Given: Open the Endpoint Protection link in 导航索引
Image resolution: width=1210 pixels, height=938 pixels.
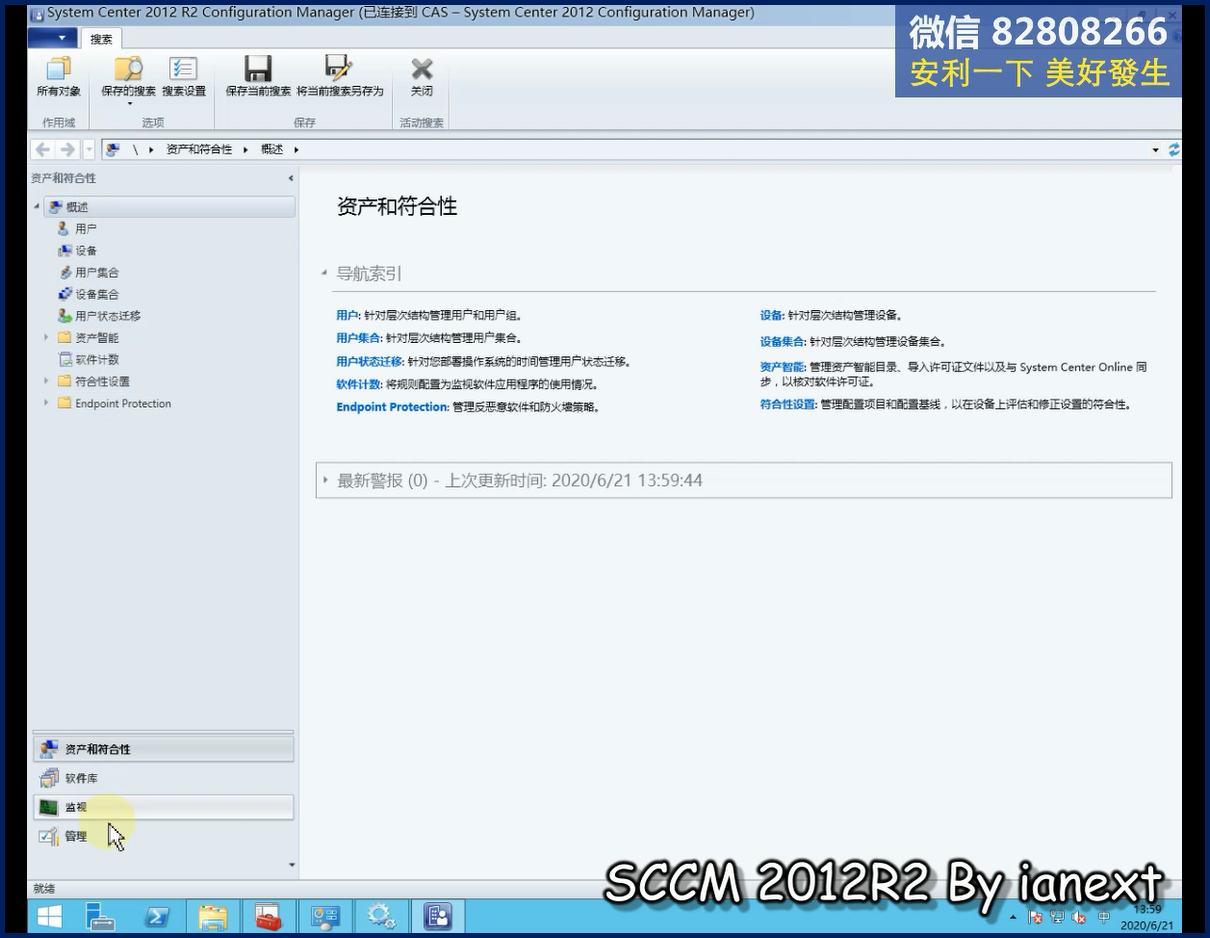Looking at the screenshot, I should click(391, 407).
